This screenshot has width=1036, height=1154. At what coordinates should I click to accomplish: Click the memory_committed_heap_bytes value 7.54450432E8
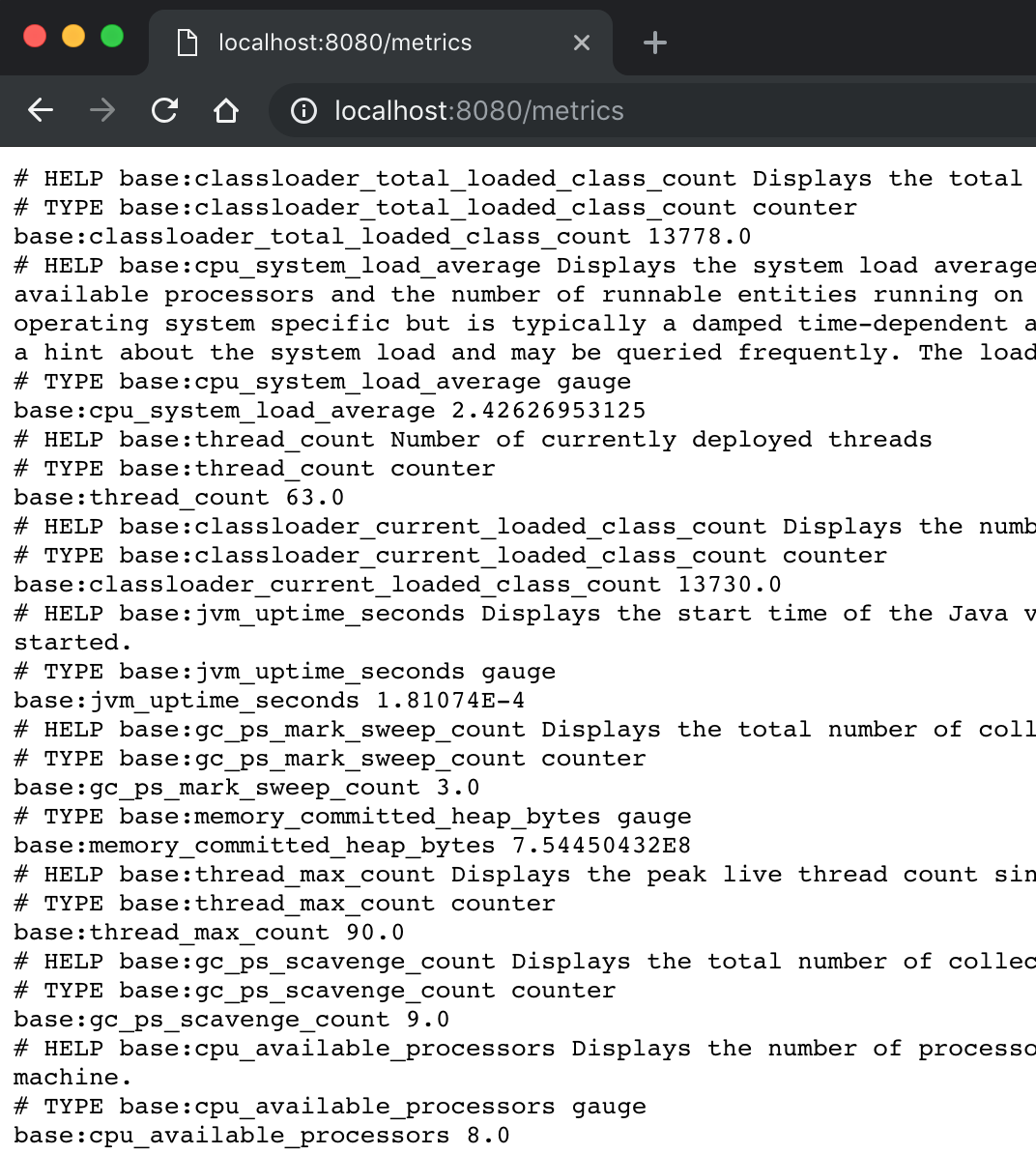coord(601,846)
